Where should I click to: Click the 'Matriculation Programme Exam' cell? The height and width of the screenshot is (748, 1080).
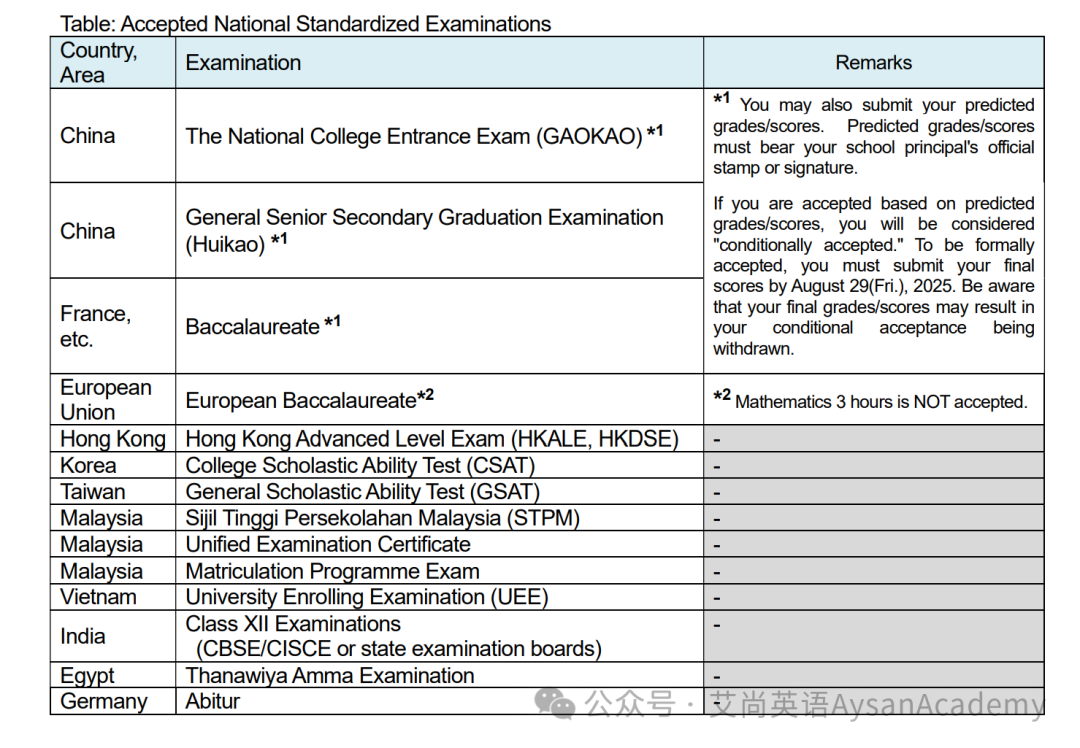pyautogui.click(x=439, y=571)
